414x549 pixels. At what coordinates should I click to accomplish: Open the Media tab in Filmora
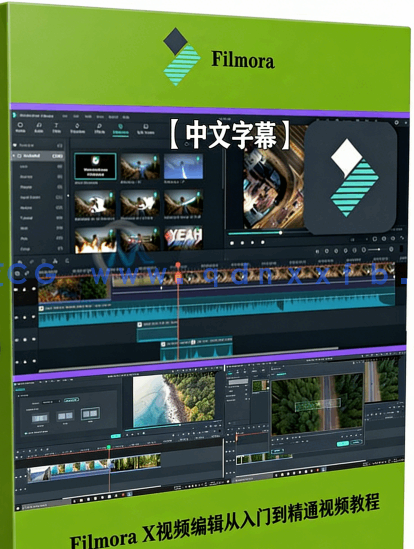[20, 127]
